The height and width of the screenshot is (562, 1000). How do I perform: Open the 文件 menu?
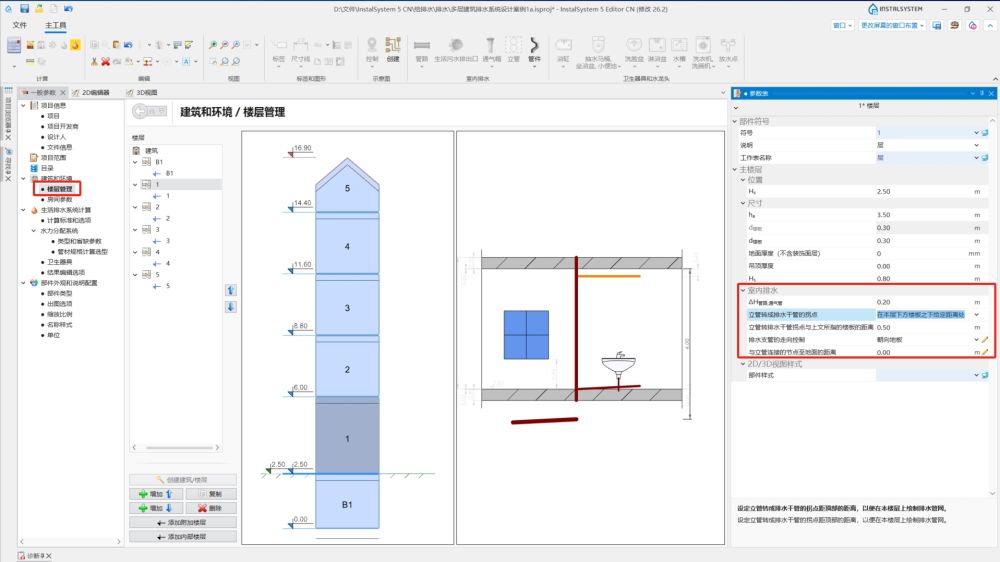(x=20, y=25)
